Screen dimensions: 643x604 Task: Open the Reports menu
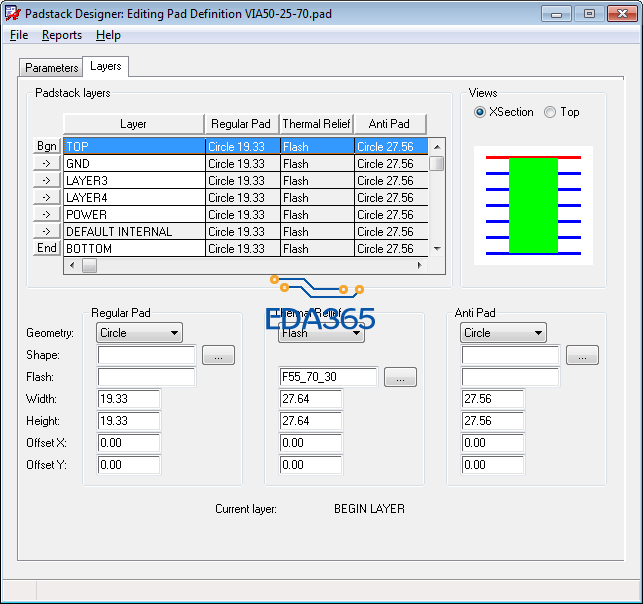tap(62, 35)
